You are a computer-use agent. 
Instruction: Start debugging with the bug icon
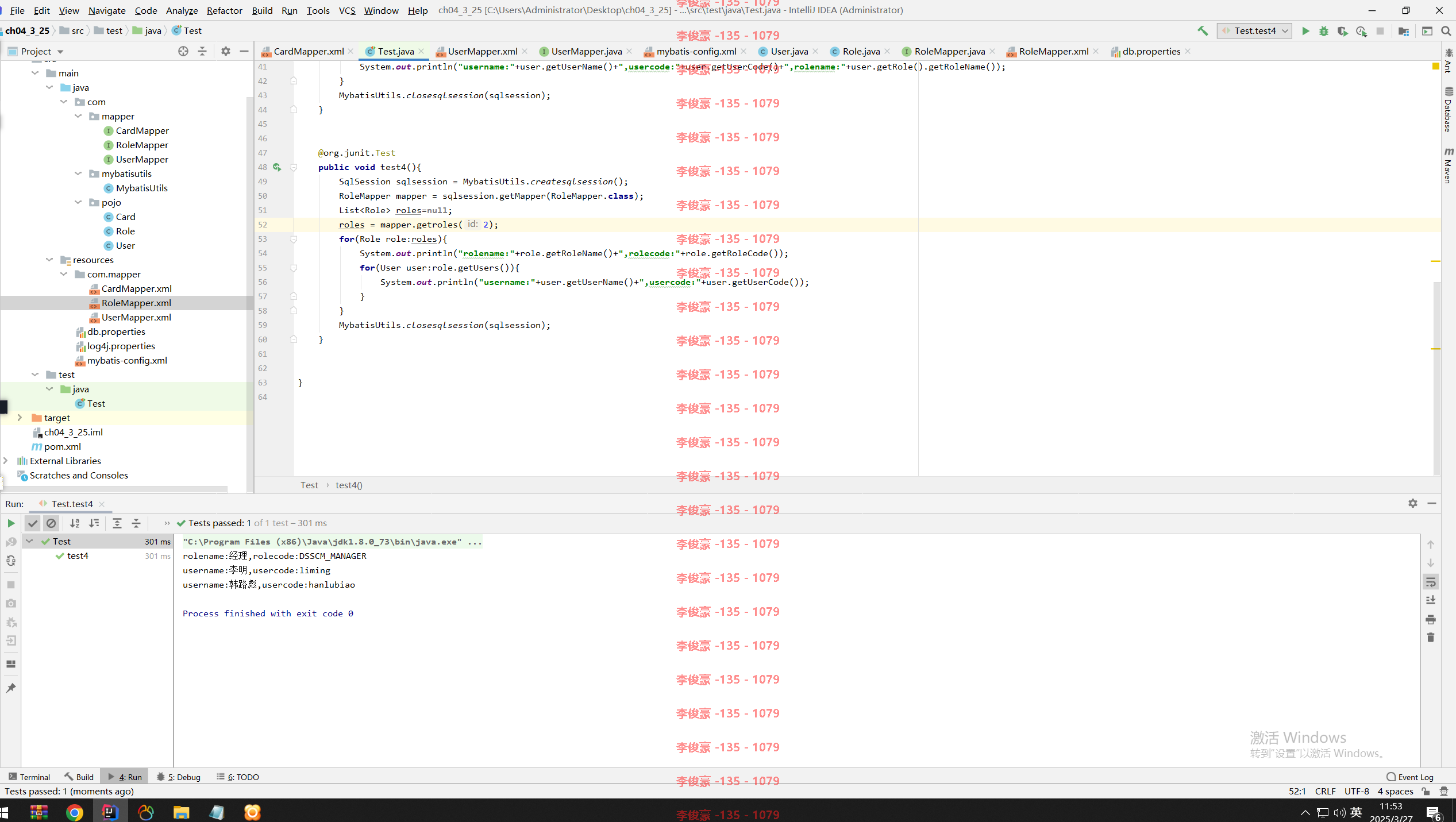1324,31
